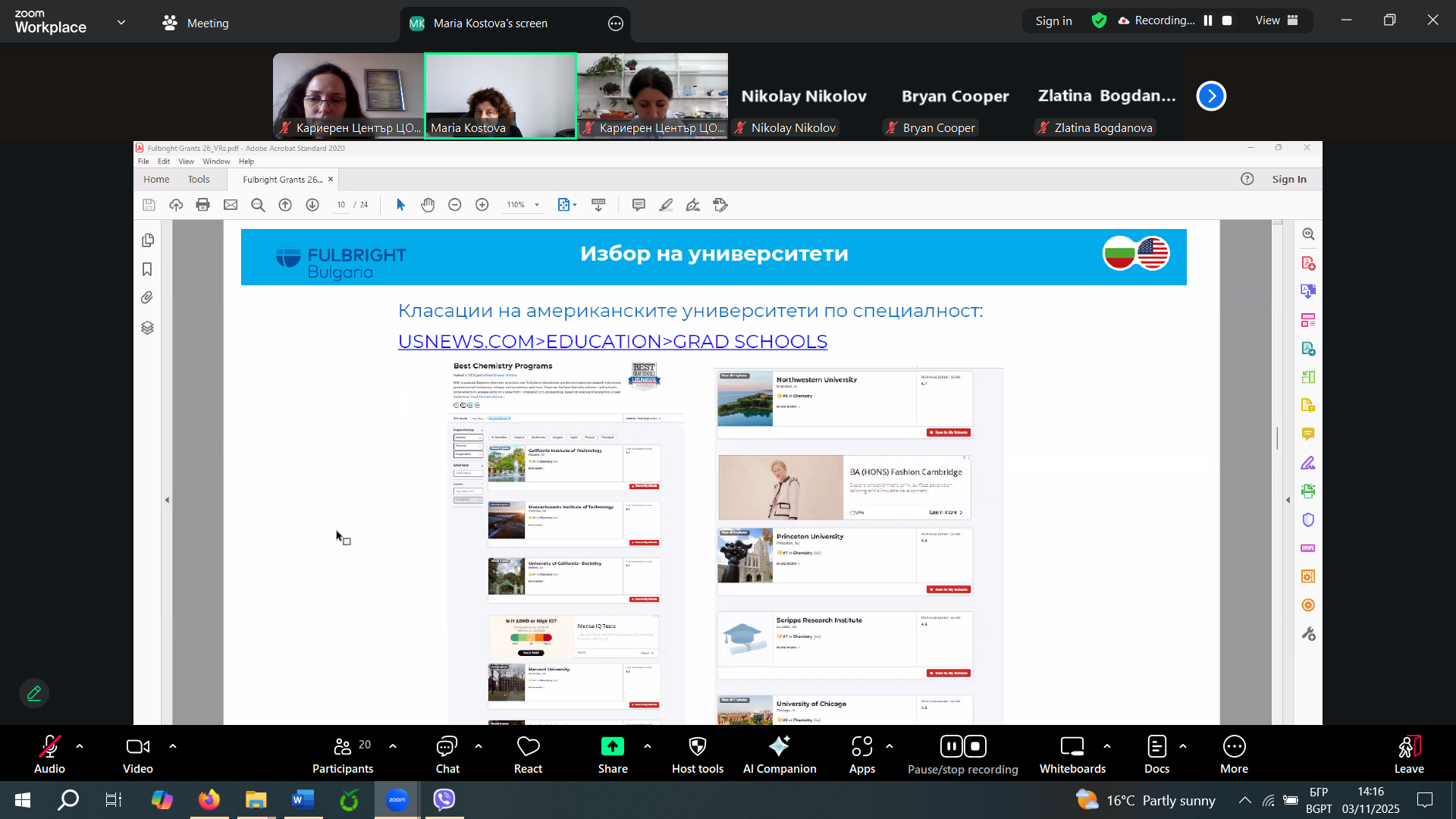Click the Host tools shield icon
Viewport: 1456px width, 819px height.
pos(697,748)
